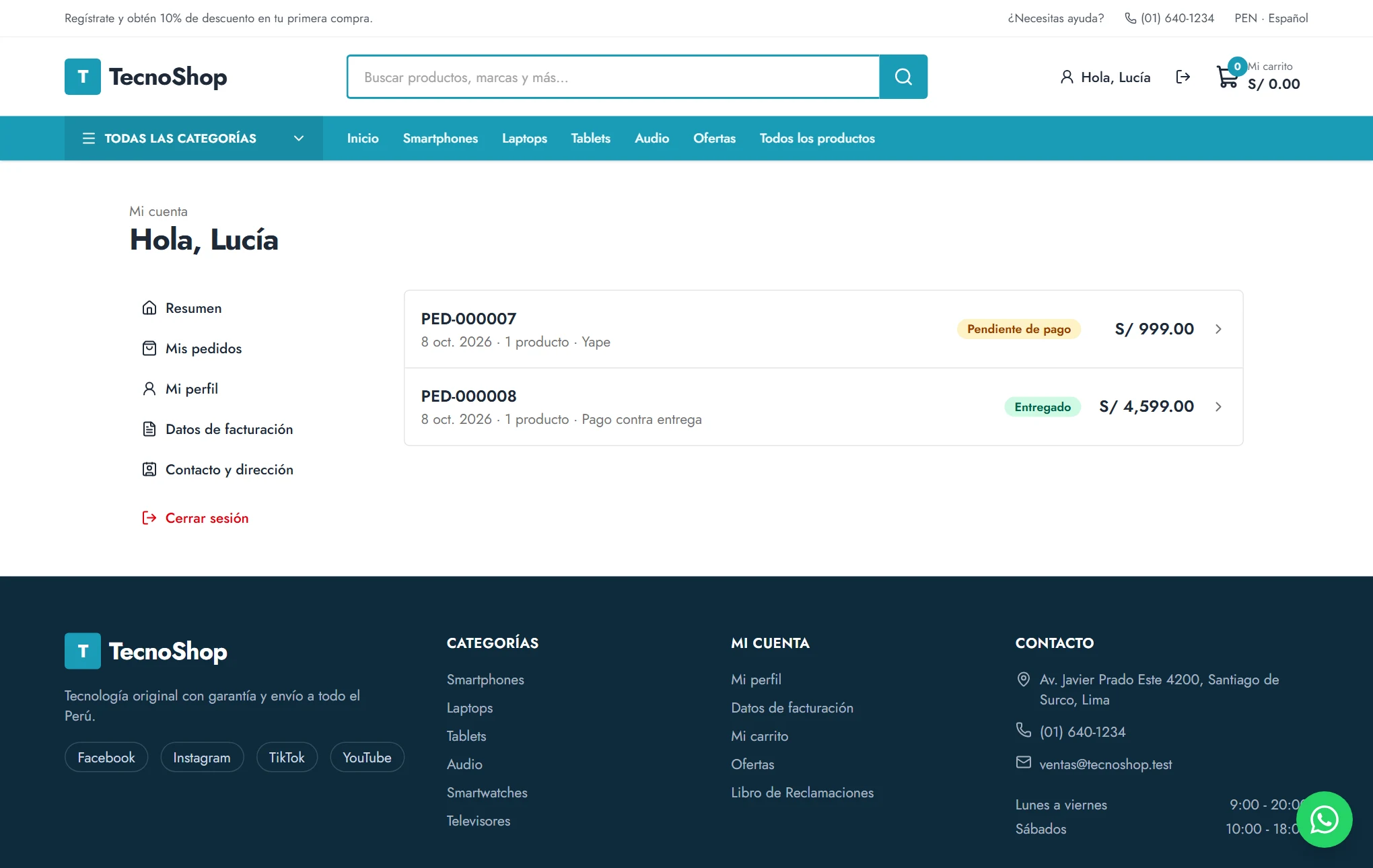Click the TecnoShop logo in header
Image resolution: width=1373 pixels, height=868 pixels.
[x=146, y=77]
